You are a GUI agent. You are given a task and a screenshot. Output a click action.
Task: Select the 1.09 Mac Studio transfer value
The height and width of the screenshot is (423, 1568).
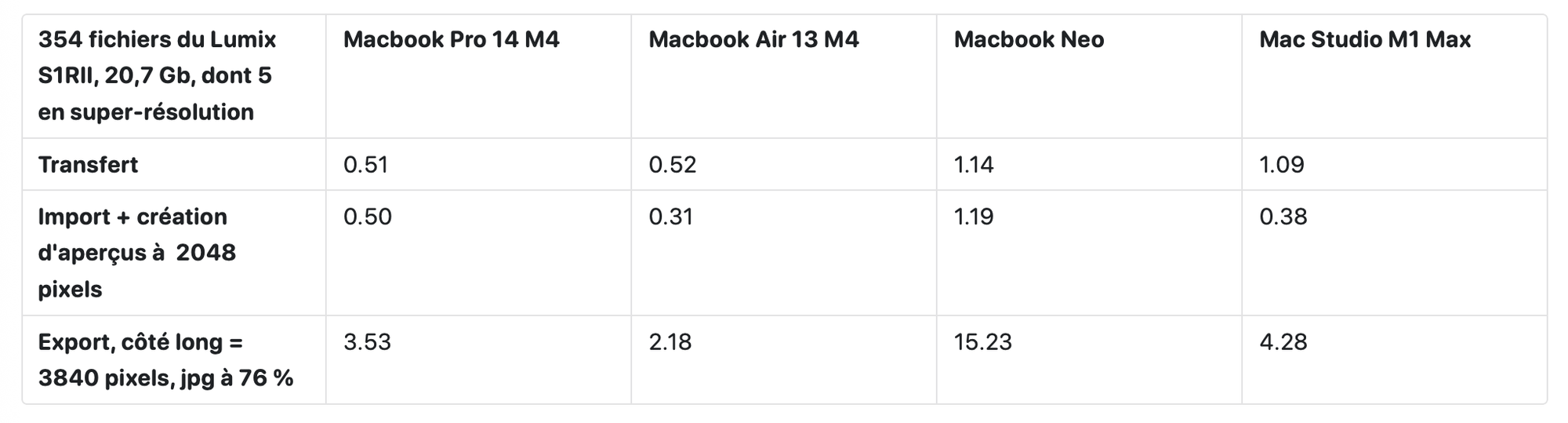click(x=1282, y=165)
